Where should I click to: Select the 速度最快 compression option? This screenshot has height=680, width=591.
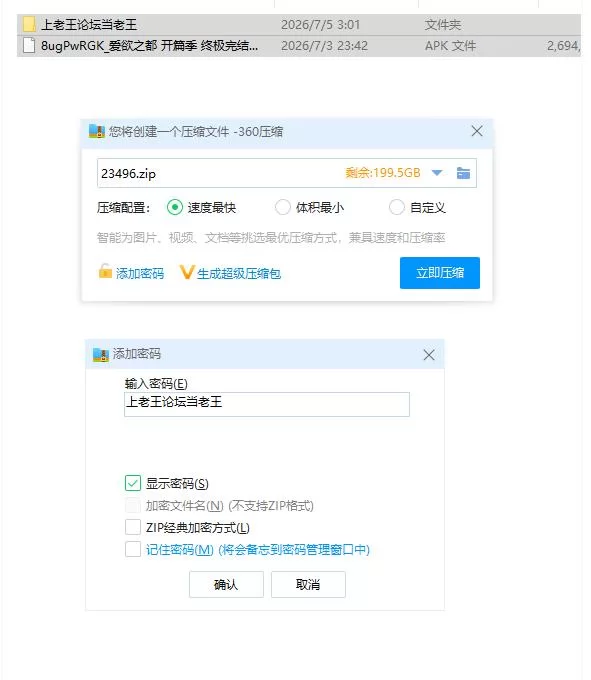point(175,207)
